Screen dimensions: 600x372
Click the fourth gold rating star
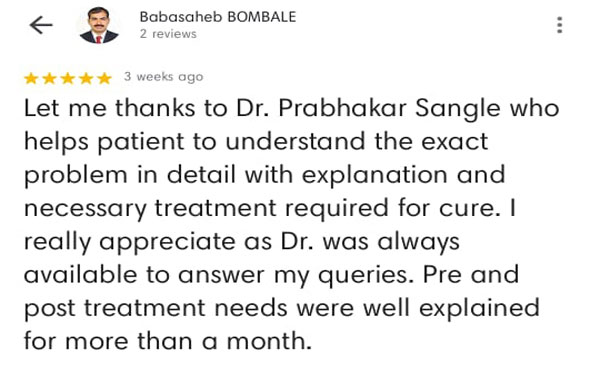86,78
